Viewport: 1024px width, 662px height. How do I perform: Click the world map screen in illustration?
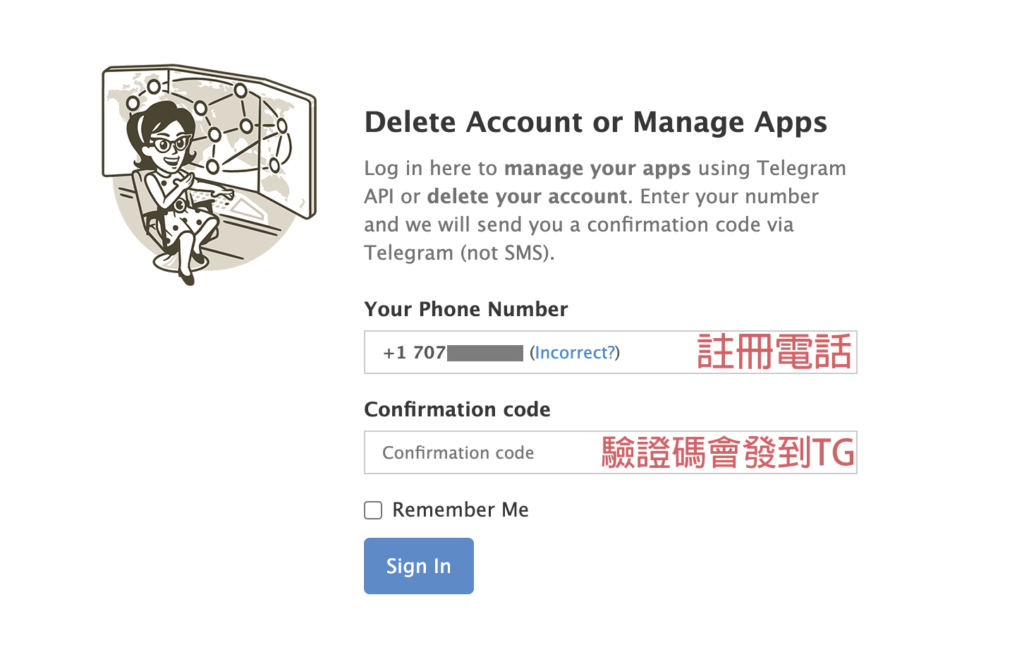point(245,130)
